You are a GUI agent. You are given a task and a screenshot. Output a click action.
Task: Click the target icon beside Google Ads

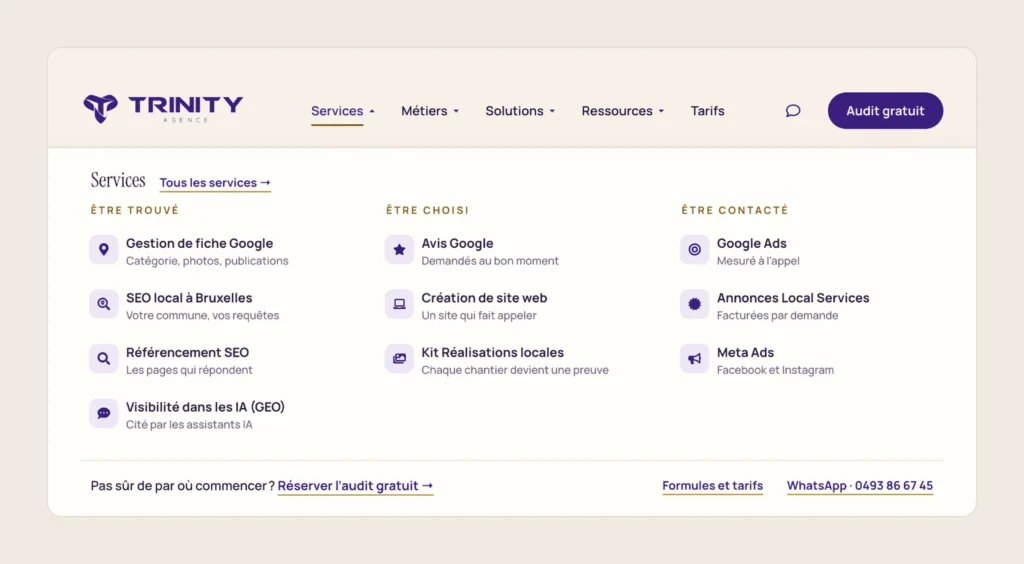694,249
